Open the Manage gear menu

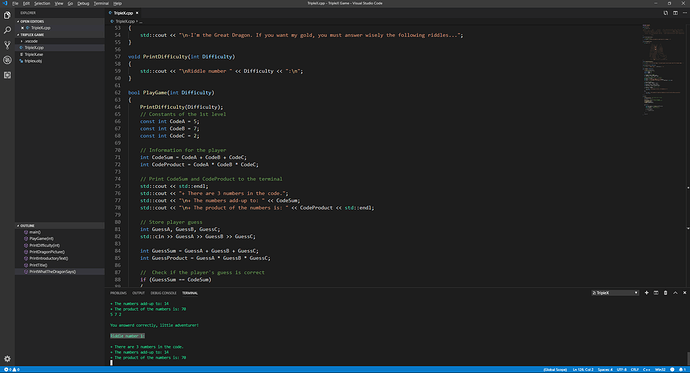7,359
